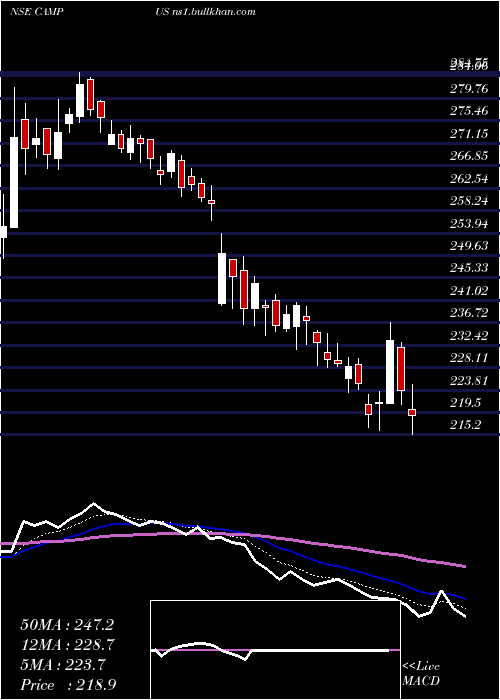Click the 232.42 axis label
The height and width of the screenshot is (700, 500).
point(469,335)
